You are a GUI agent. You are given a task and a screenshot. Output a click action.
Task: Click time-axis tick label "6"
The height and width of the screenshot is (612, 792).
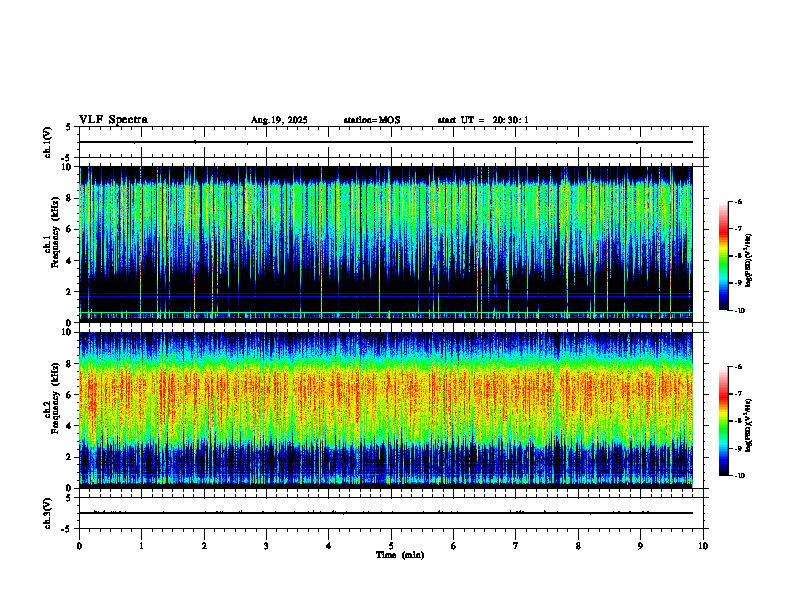454,546
